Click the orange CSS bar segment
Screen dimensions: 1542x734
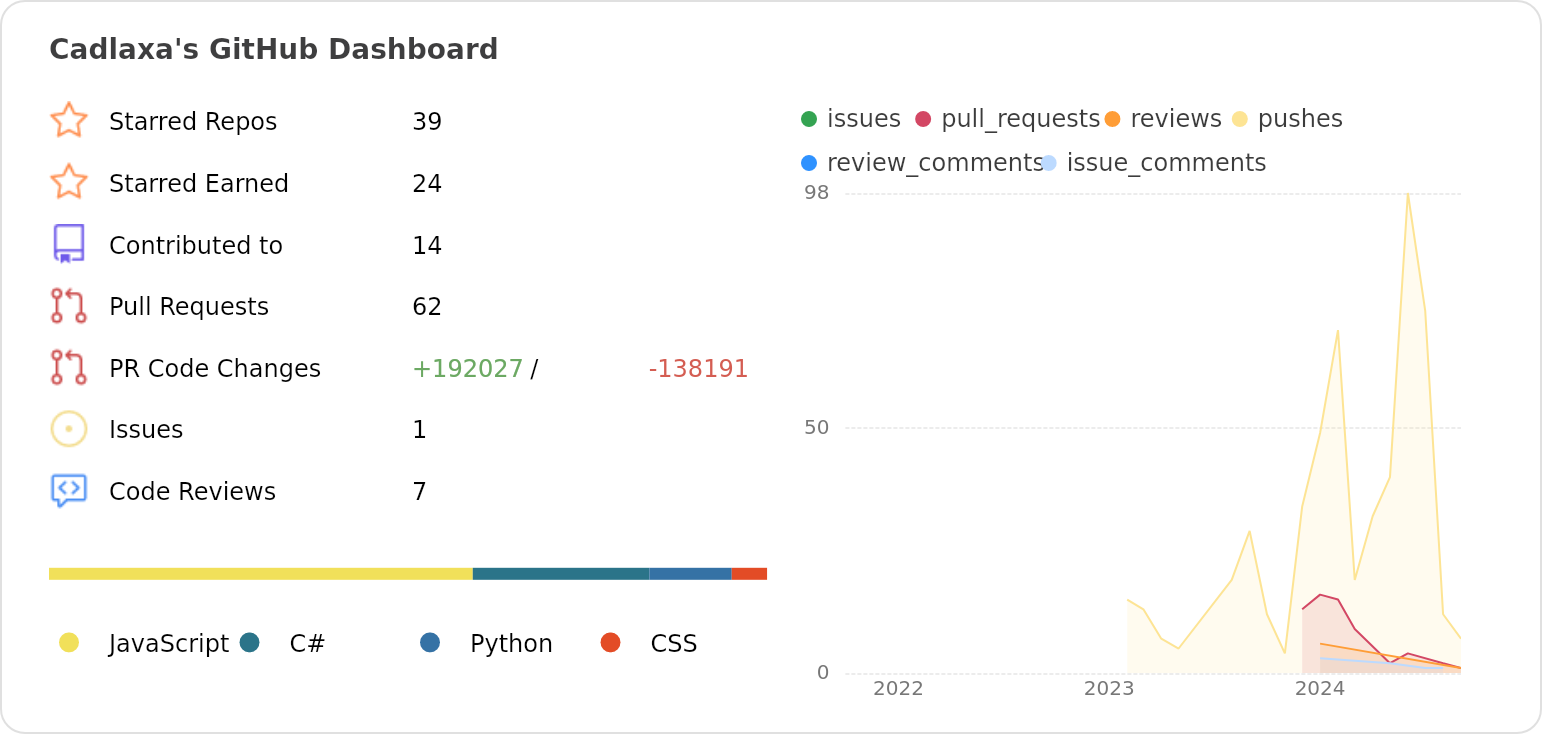[x=749, y=574]
